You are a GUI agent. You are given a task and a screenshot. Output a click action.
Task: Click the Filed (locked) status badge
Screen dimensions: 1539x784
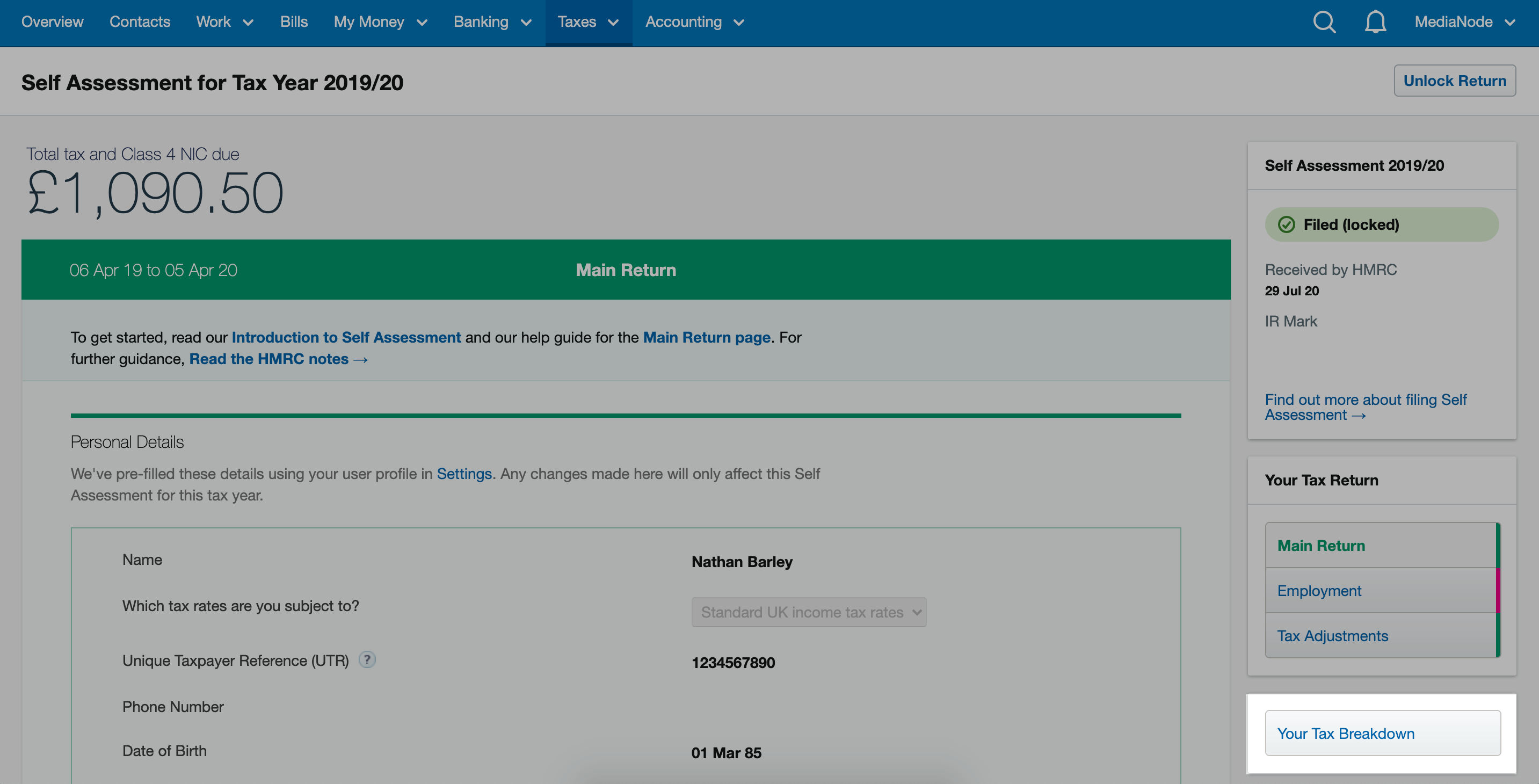click(x=1381, y=224)
